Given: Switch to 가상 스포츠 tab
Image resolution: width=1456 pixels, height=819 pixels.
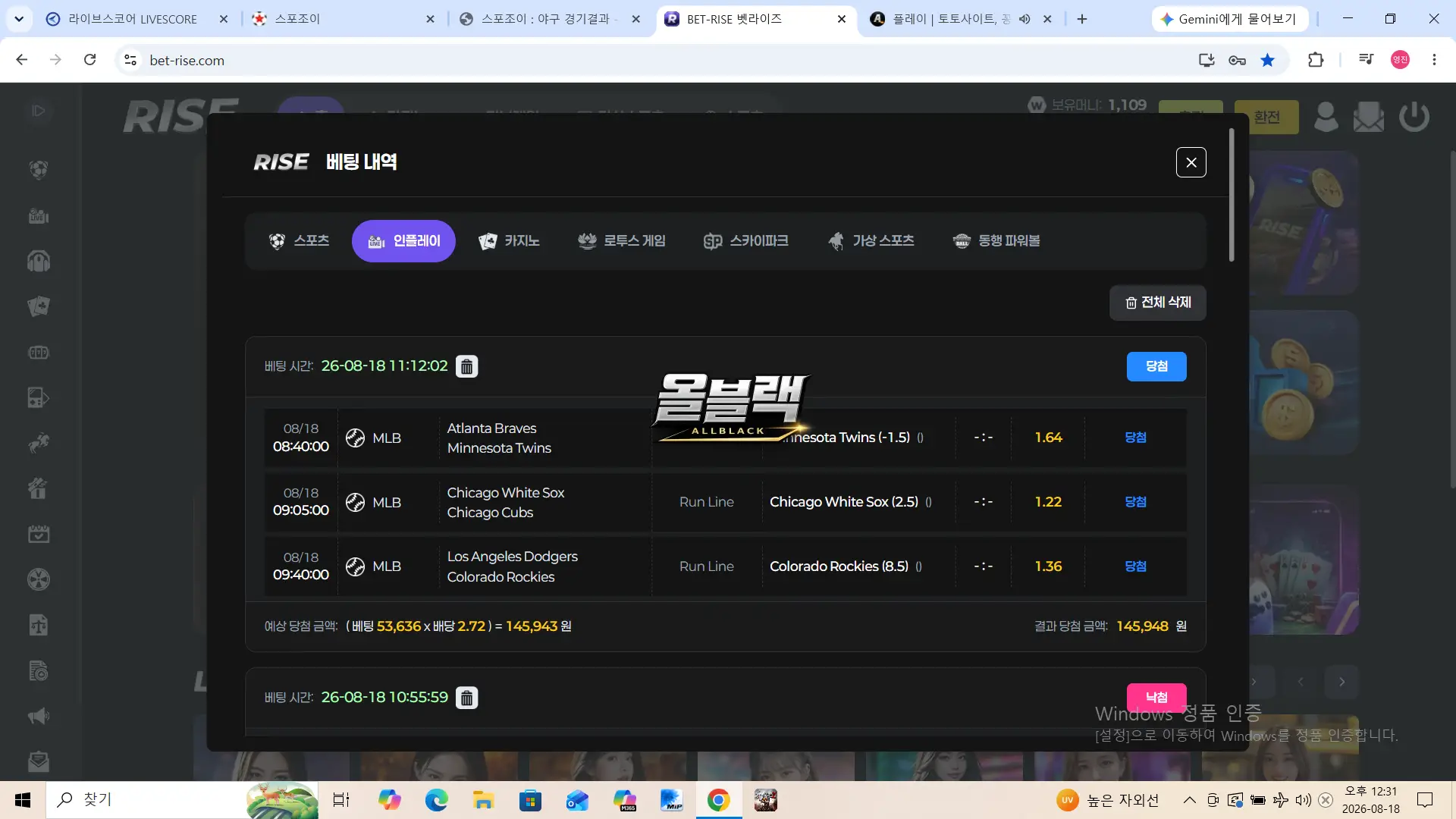Looking at the screenshot, I should (871, 241).
